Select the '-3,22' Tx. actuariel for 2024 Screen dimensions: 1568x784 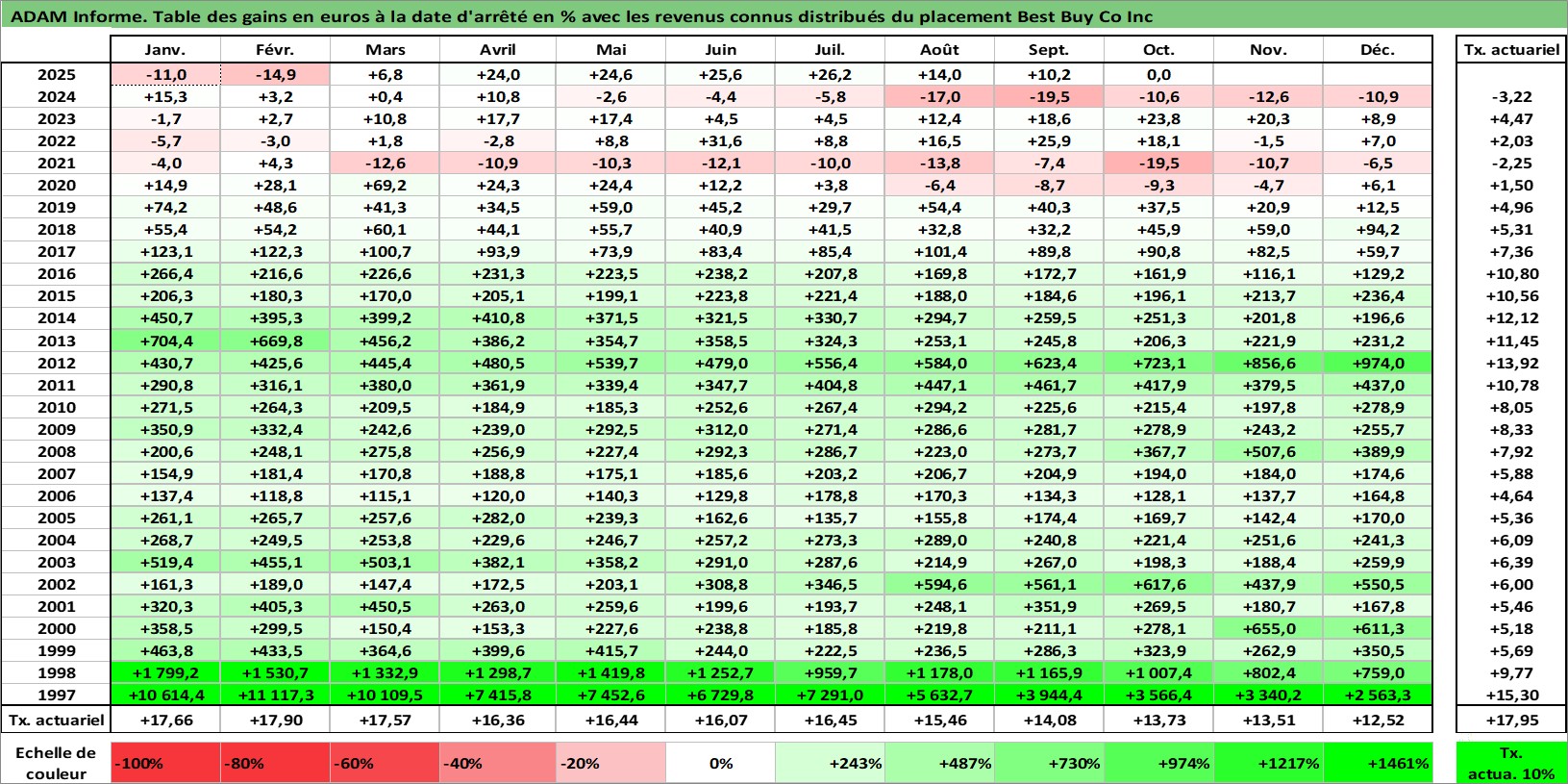pos(1511,96)
